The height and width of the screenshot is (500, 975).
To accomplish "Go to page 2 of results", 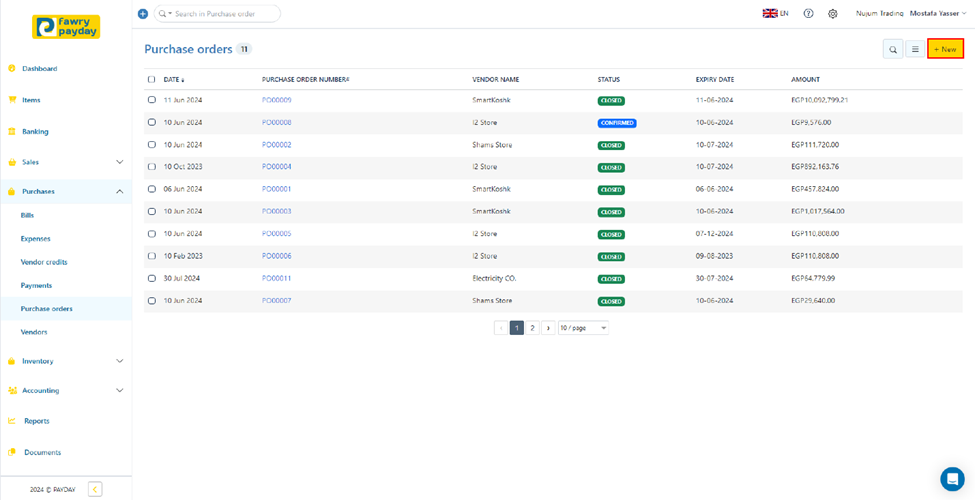I will click(532, 328).
